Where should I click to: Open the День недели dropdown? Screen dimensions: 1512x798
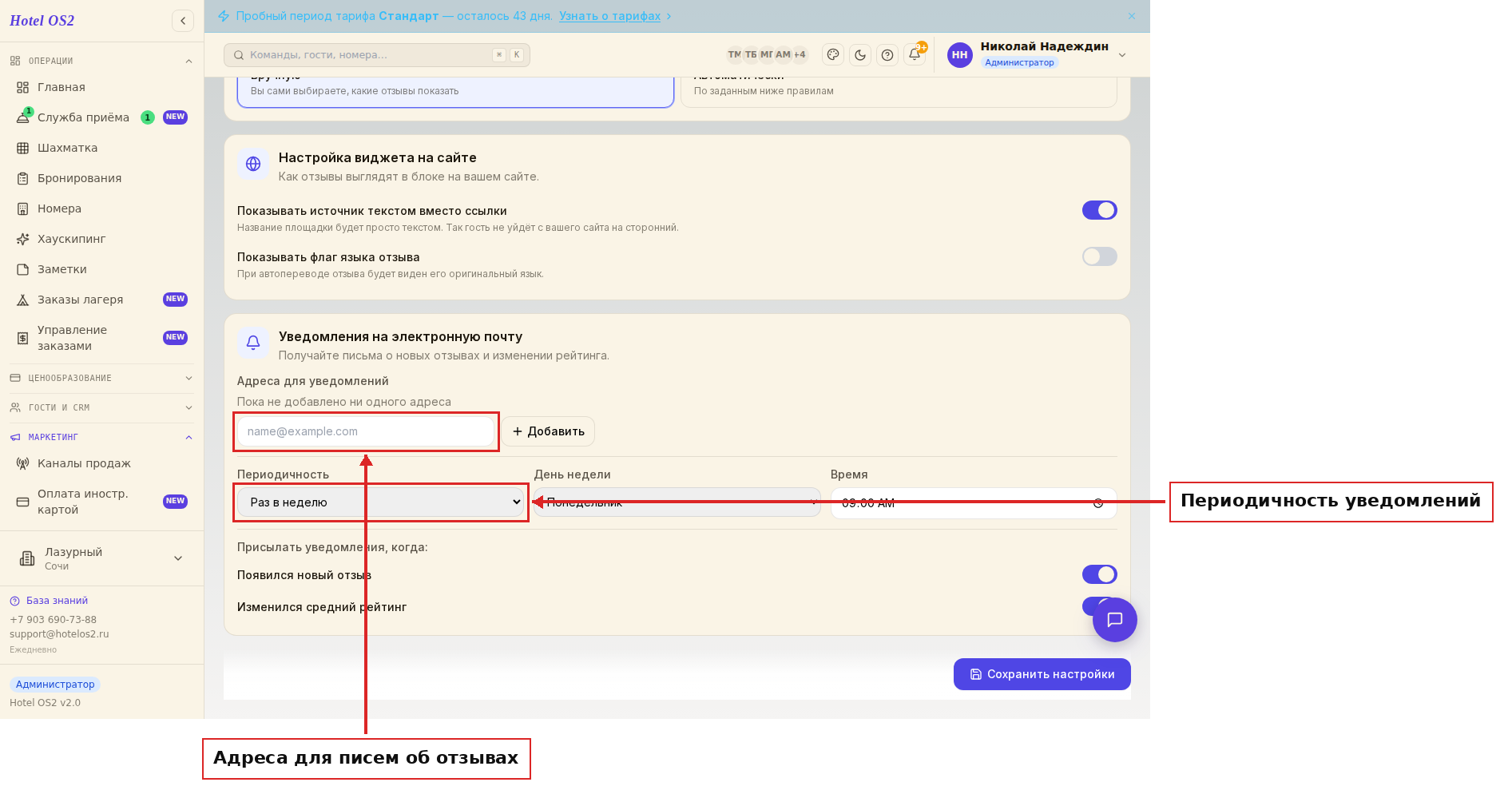pos(677,502)
